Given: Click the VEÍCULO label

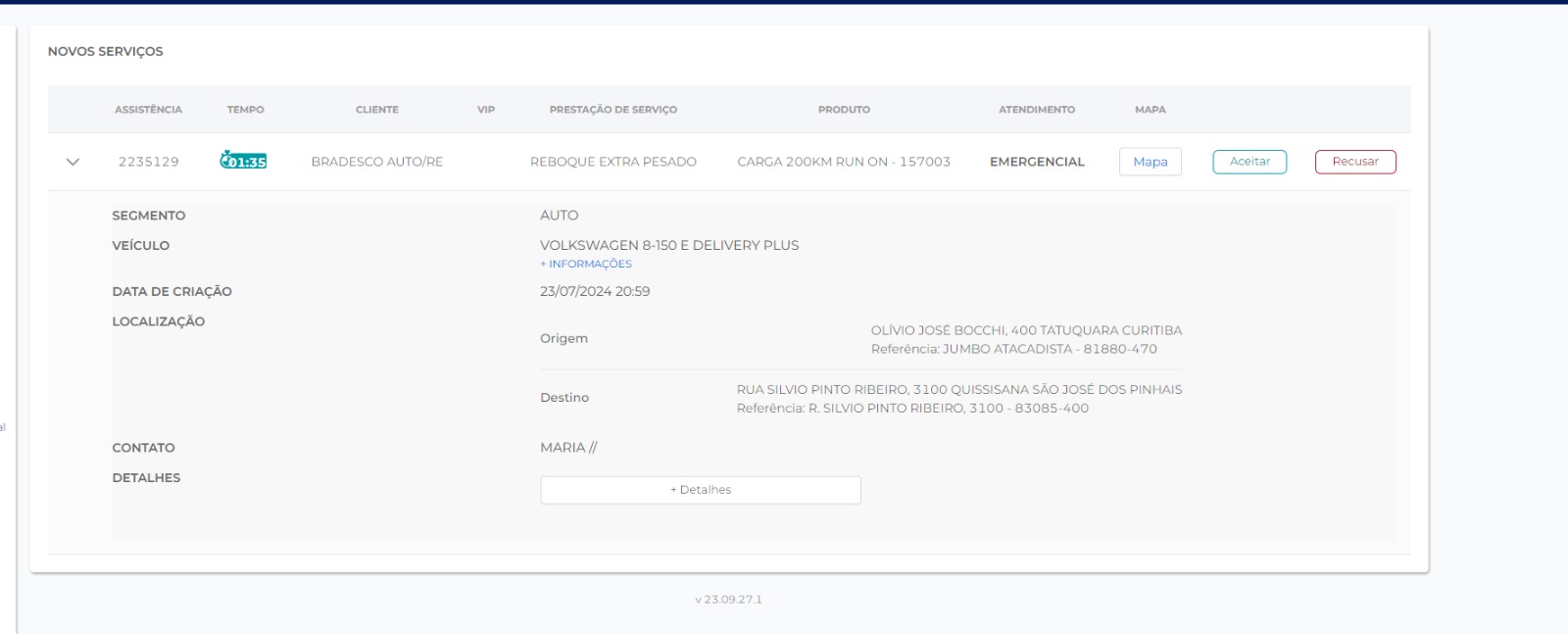Looking at the screenshot, I should (x=141, y=246).
